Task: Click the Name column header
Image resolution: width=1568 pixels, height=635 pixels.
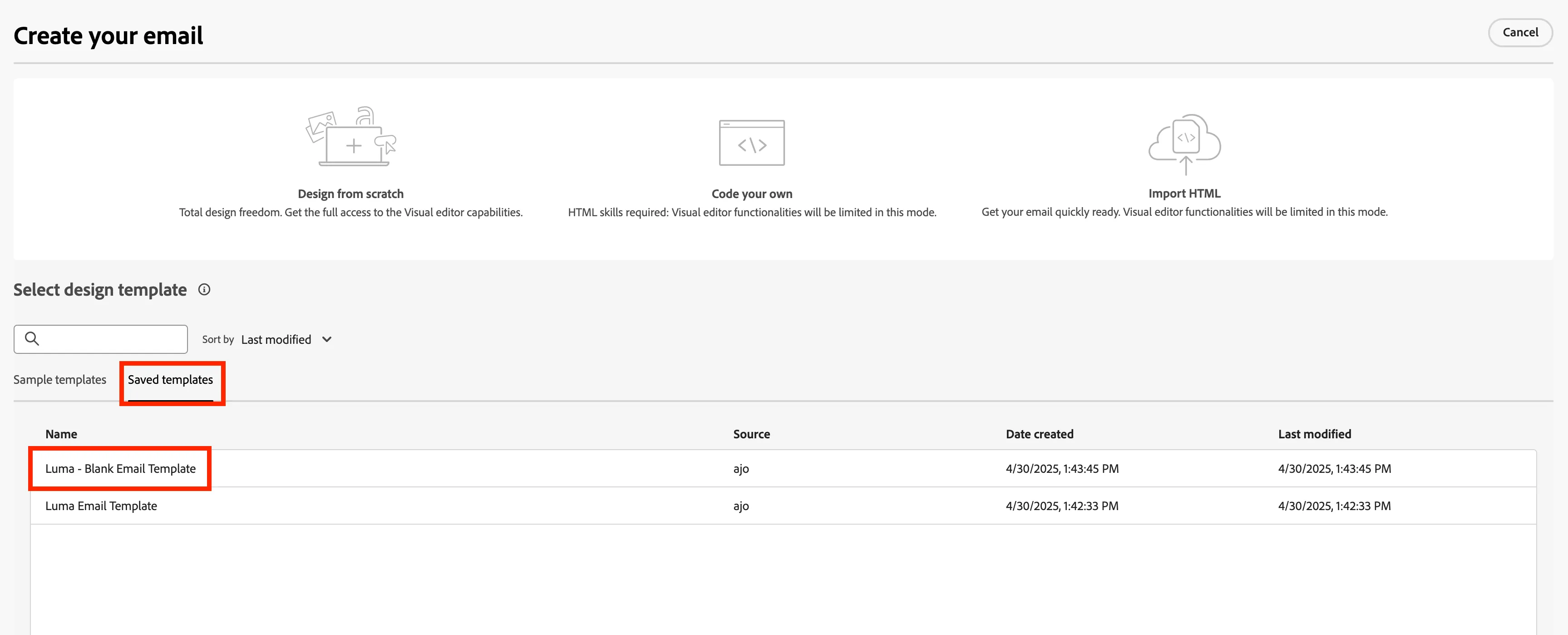Action: pos(61,434)
